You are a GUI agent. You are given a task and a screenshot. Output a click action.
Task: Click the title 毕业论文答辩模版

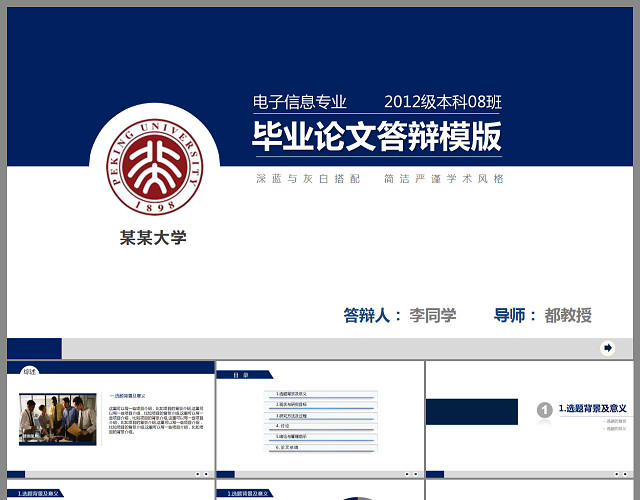pyautogui.click(x=377, y=136)
